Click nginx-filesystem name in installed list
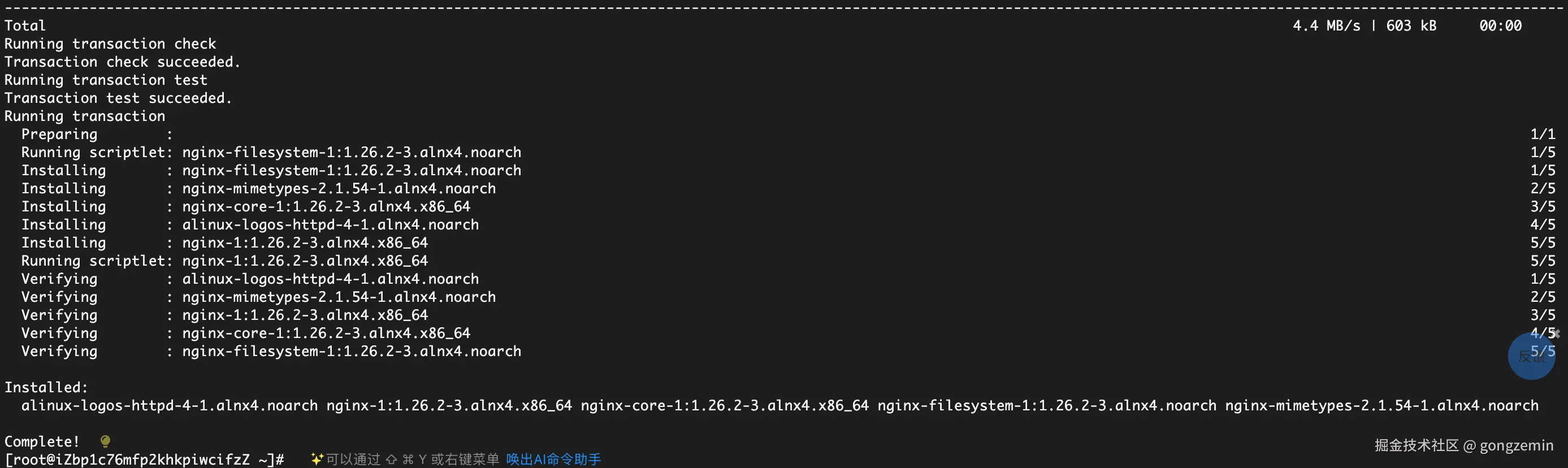The height and width of the screenshot is (468, 1568). coord(1046,405)
